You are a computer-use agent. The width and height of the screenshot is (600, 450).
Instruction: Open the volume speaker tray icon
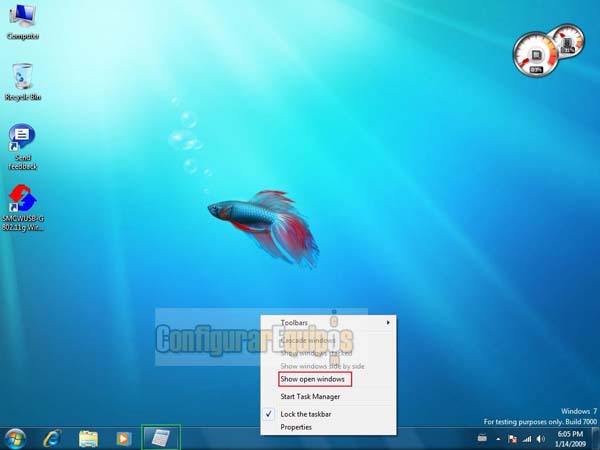(x=541, y=439)
